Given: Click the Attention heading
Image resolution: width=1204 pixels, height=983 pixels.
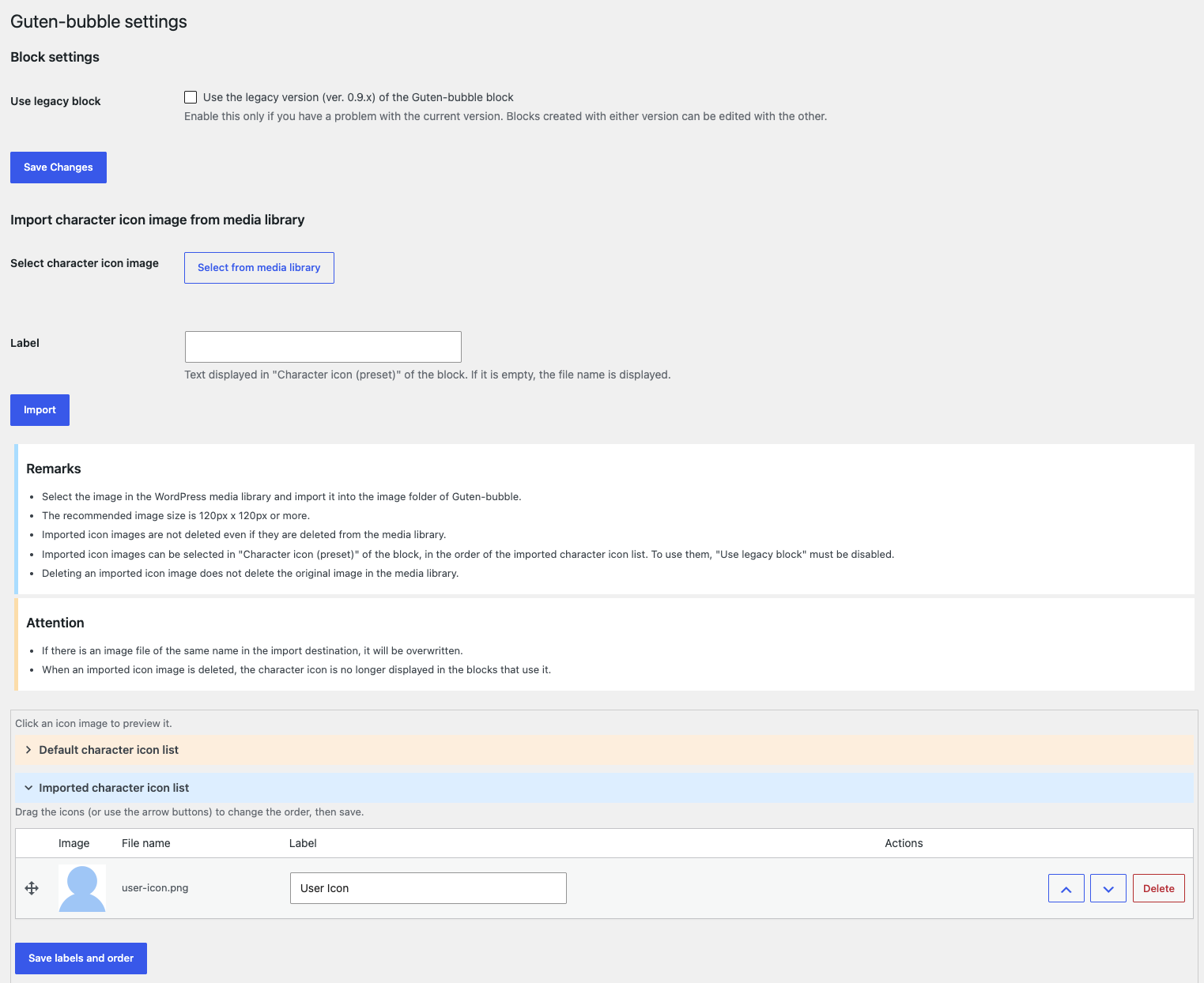Looking at the screenshot, I should (55, 623).
